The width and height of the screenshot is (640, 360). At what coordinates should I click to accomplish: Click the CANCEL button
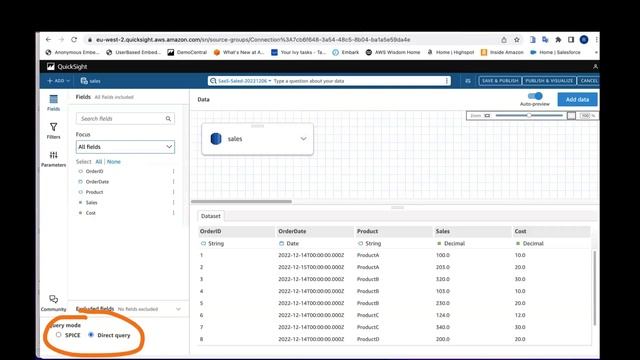coord(589,81)
